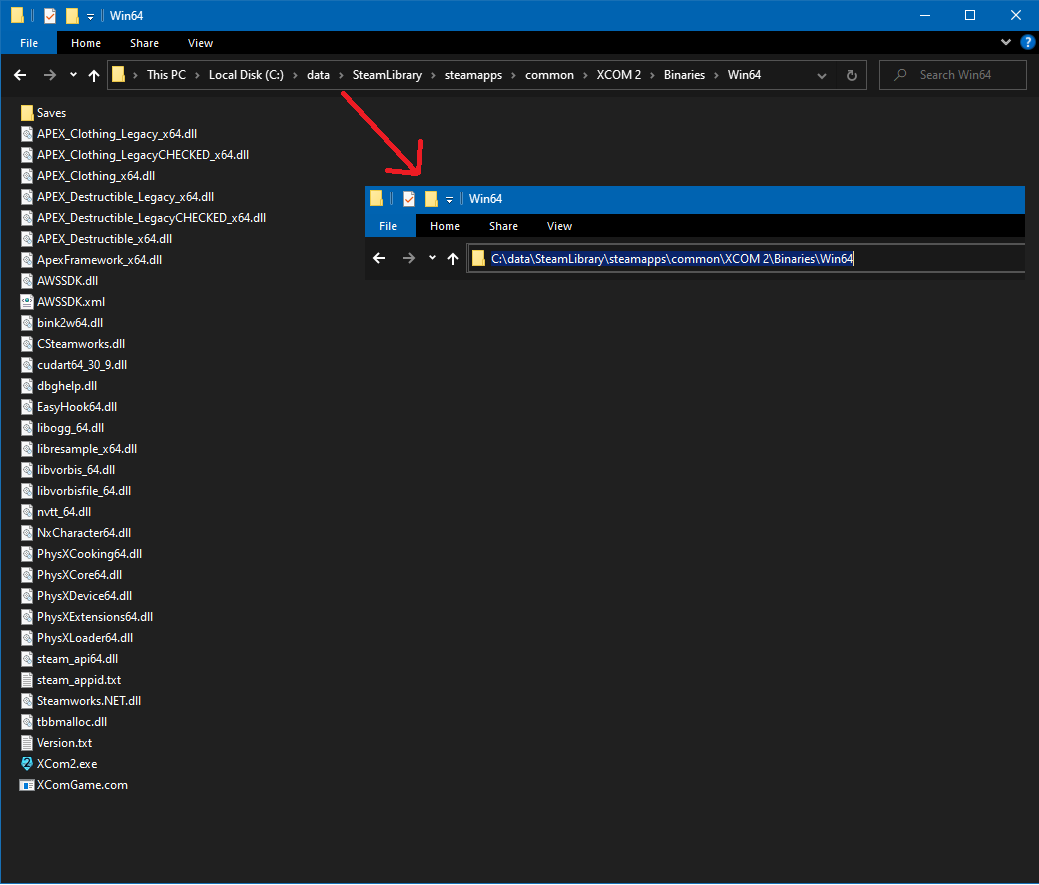Select PhysXDevice64.dll file
Image resolution: width=1039 pixels, height=885 pixels.
pos(77,596)
